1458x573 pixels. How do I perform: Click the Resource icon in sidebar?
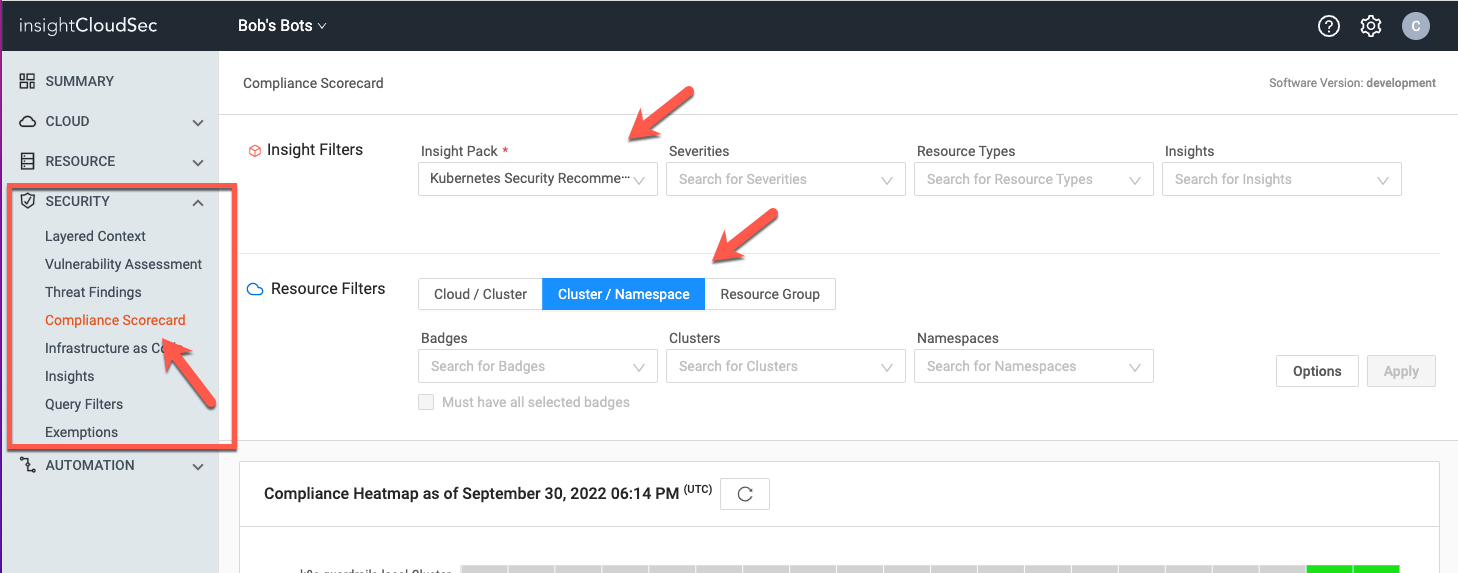click(x=28, y=161)
